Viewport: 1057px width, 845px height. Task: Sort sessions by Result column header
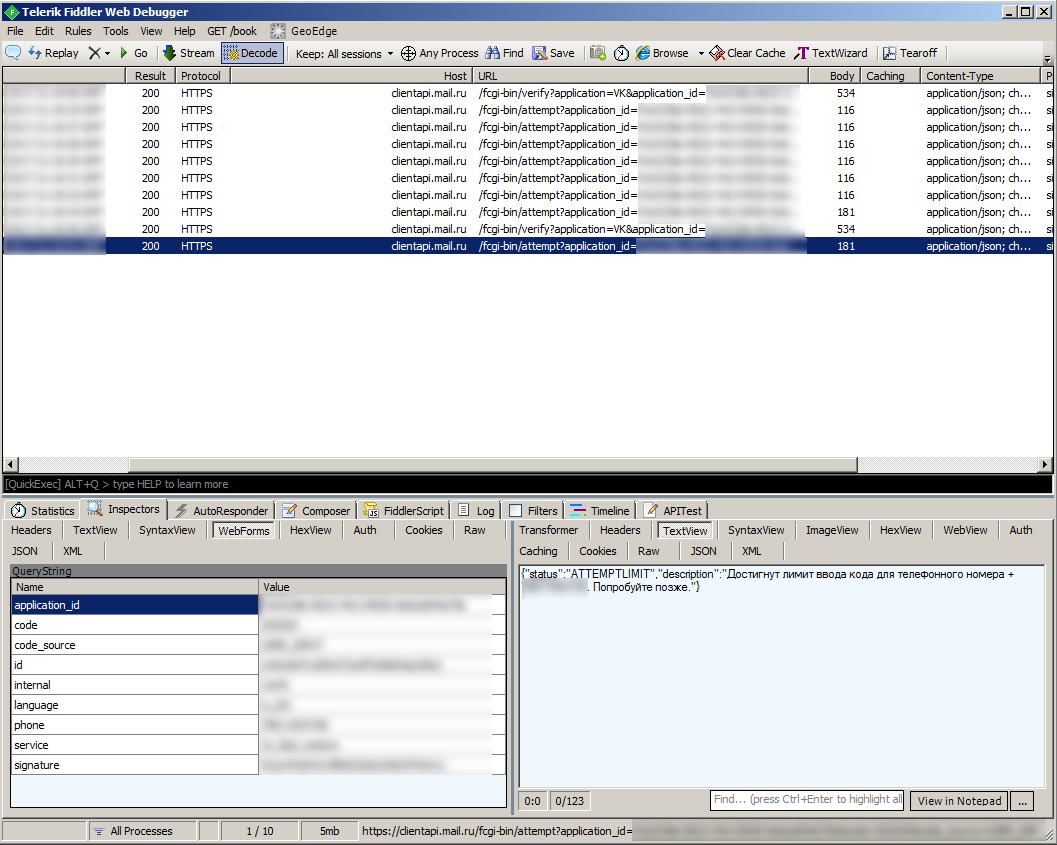[x=150, y=75]
